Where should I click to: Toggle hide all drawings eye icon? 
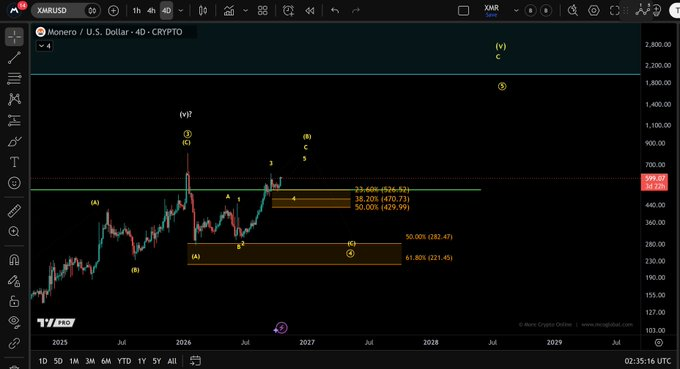point(14,322)
